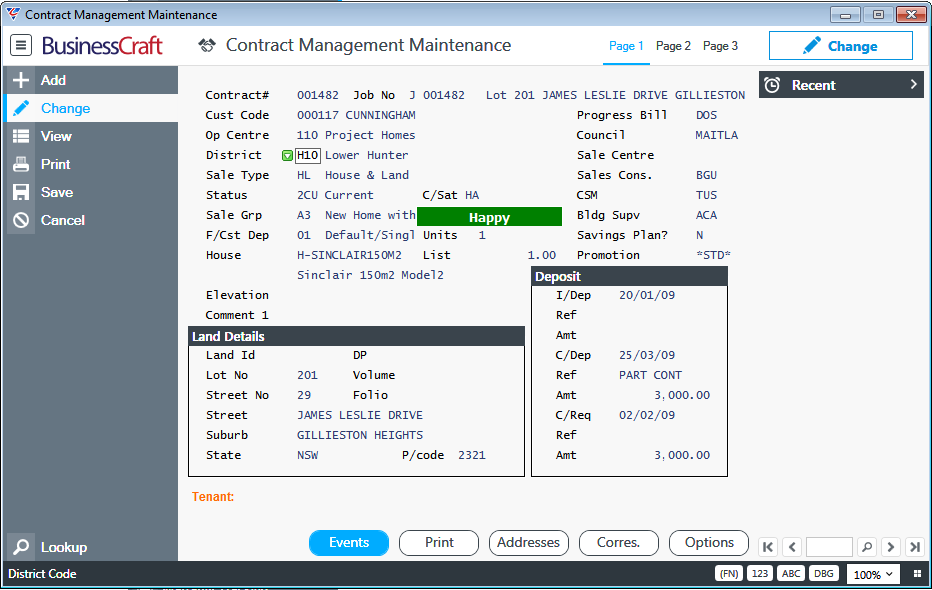Viewport: 932px width, 590px height.
Task: Click the blue-outlined Change button at top right
Action: pos(840,46)
